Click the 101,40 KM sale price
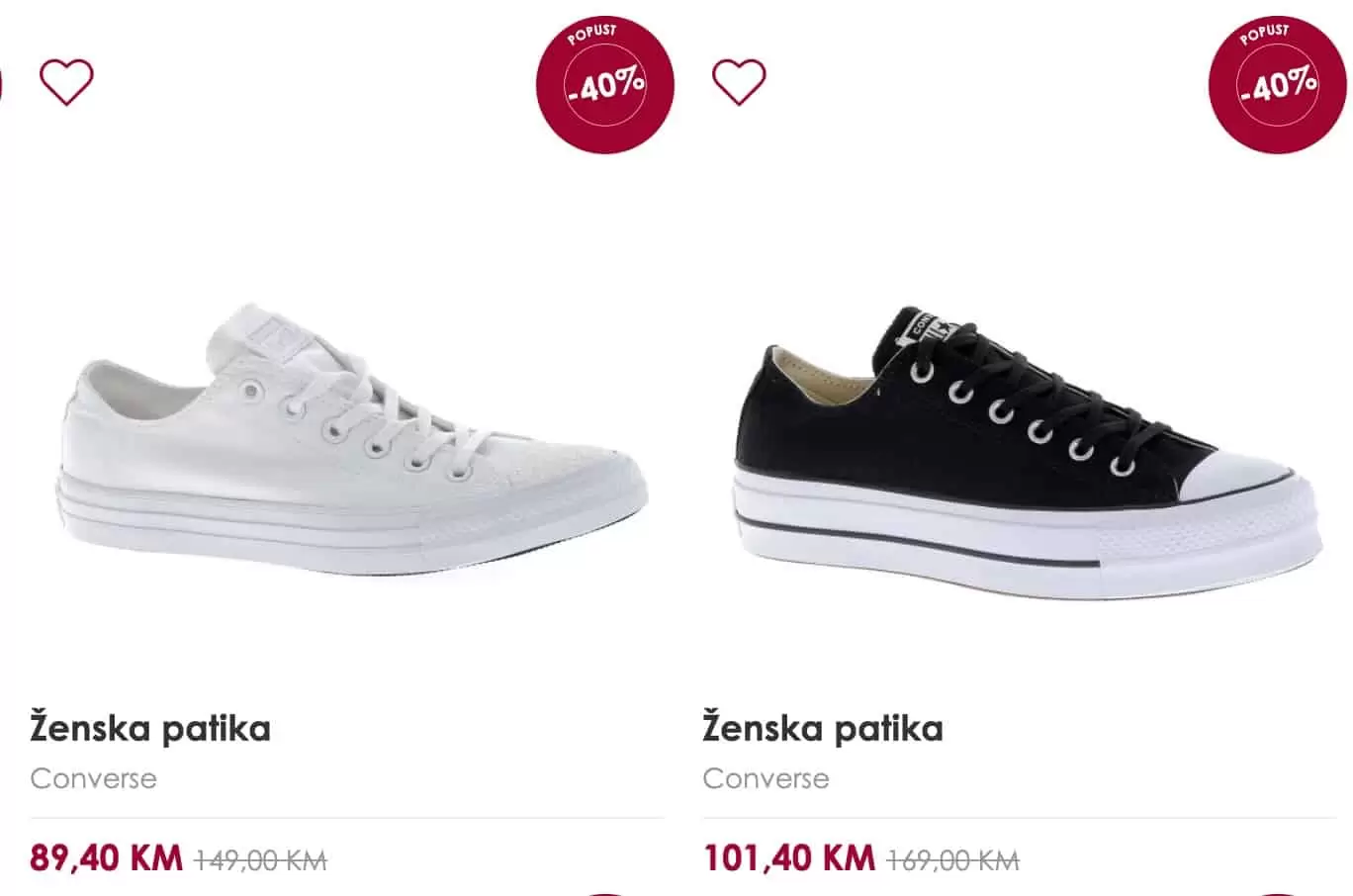 coord(788,857)
